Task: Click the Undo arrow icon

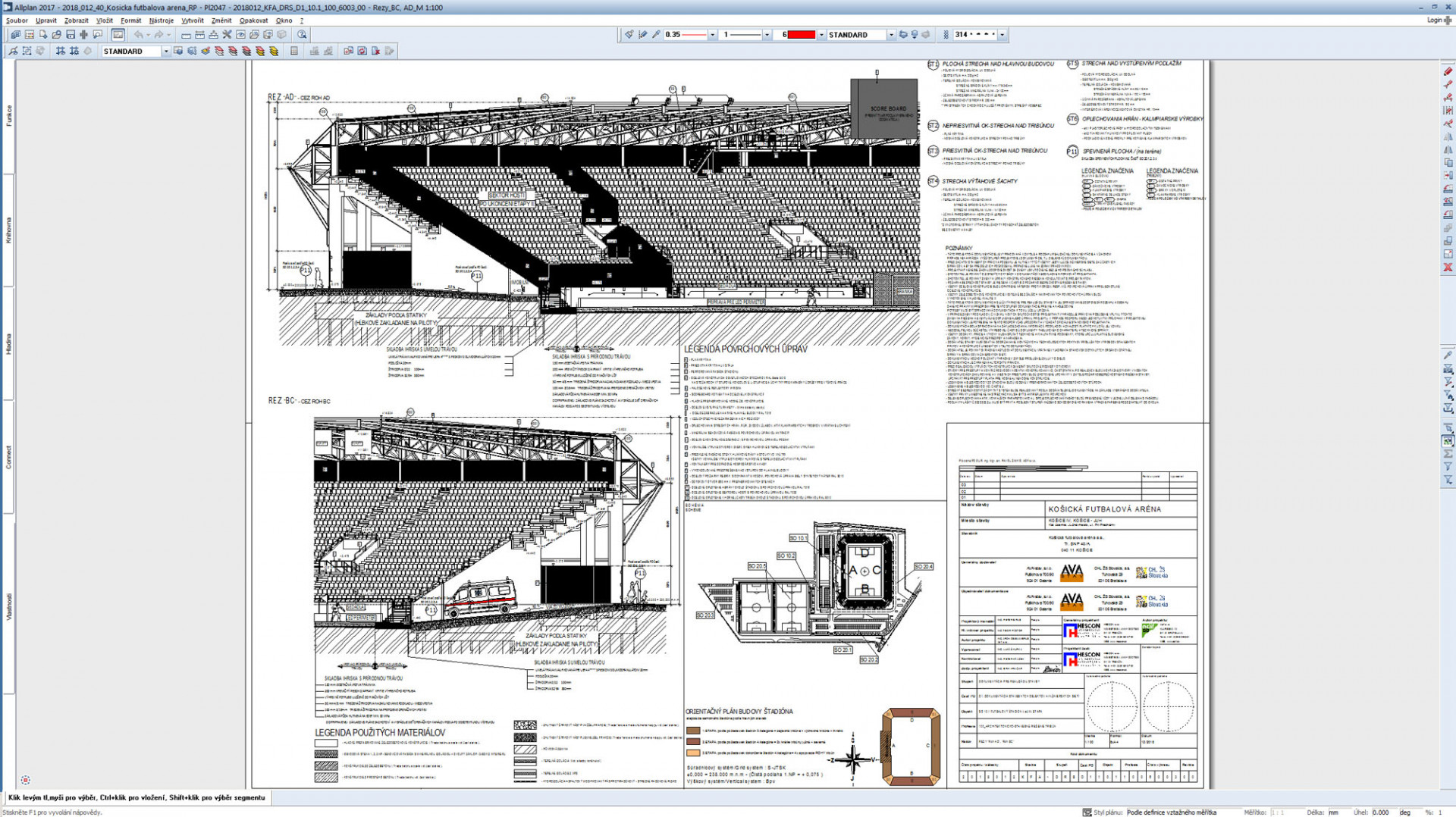Action: click(138, 35)
